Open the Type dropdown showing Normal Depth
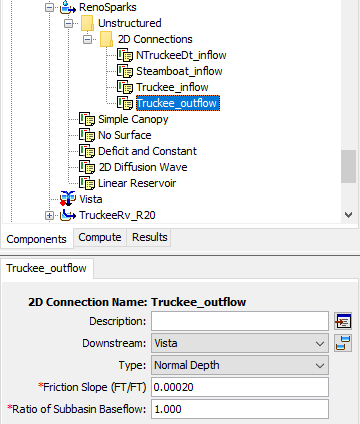 (240, 365)
